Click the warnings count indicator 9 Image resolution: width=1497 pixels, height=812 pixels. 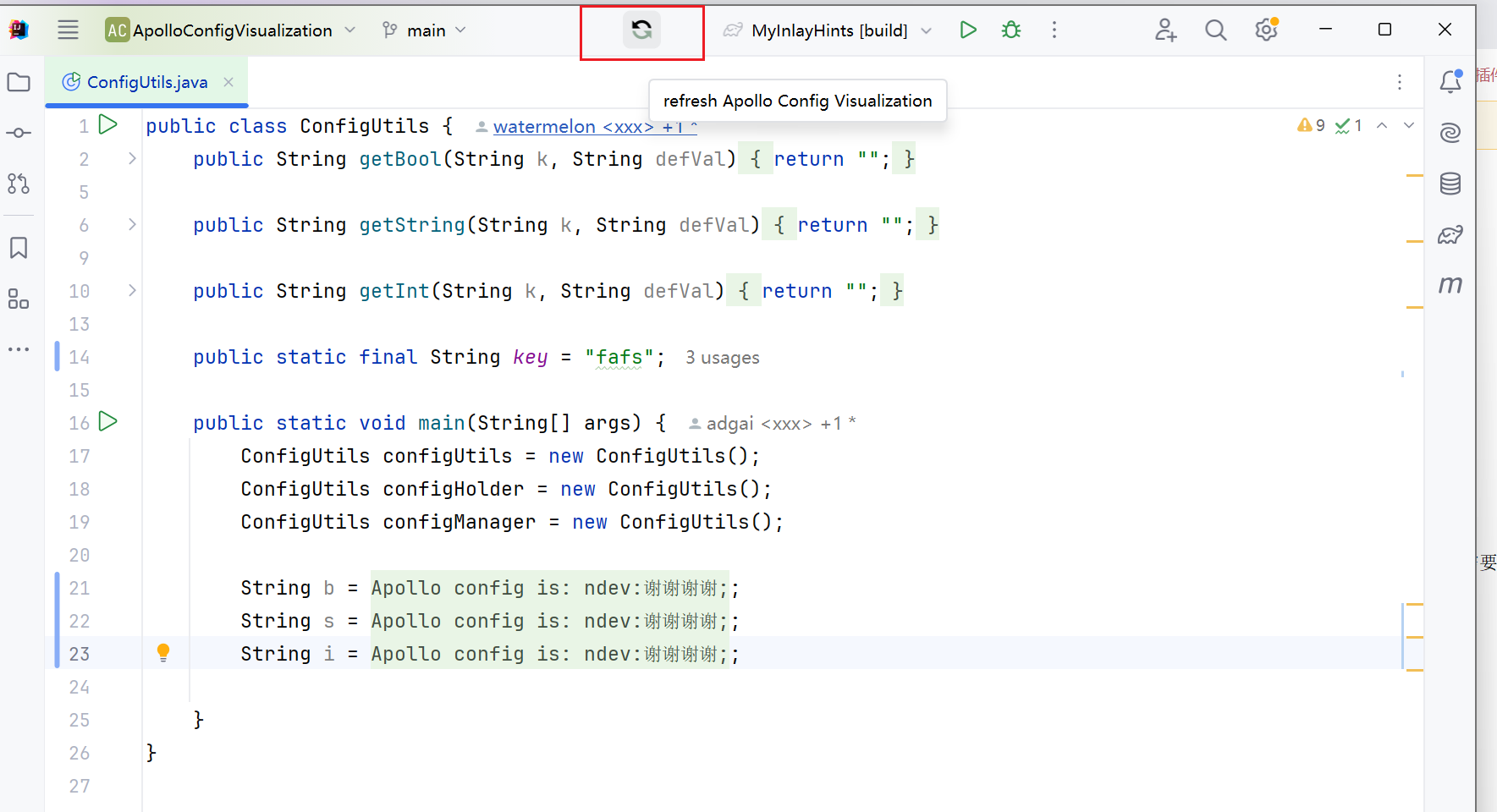(1311, 125)
